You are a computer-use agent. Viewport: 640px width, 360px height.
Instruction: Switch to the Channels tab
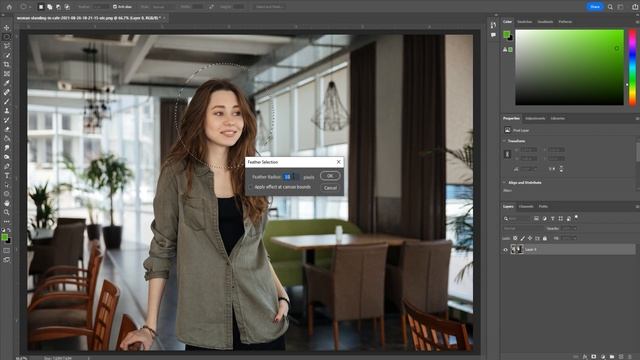(526, 207)
